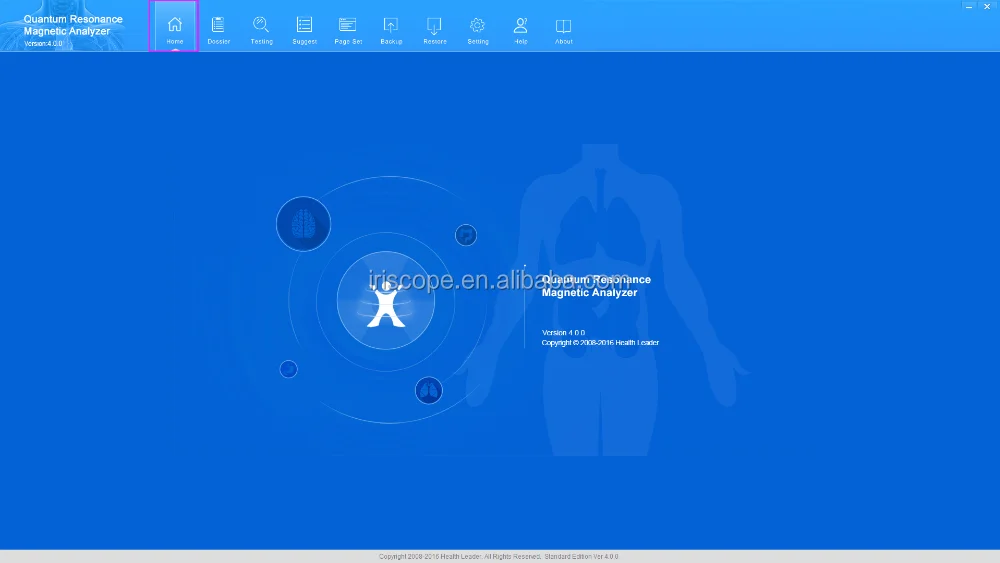Click the lungs orbit circle icon
The height and width of the screenshot is (563, 1000).
coord(429,390)
